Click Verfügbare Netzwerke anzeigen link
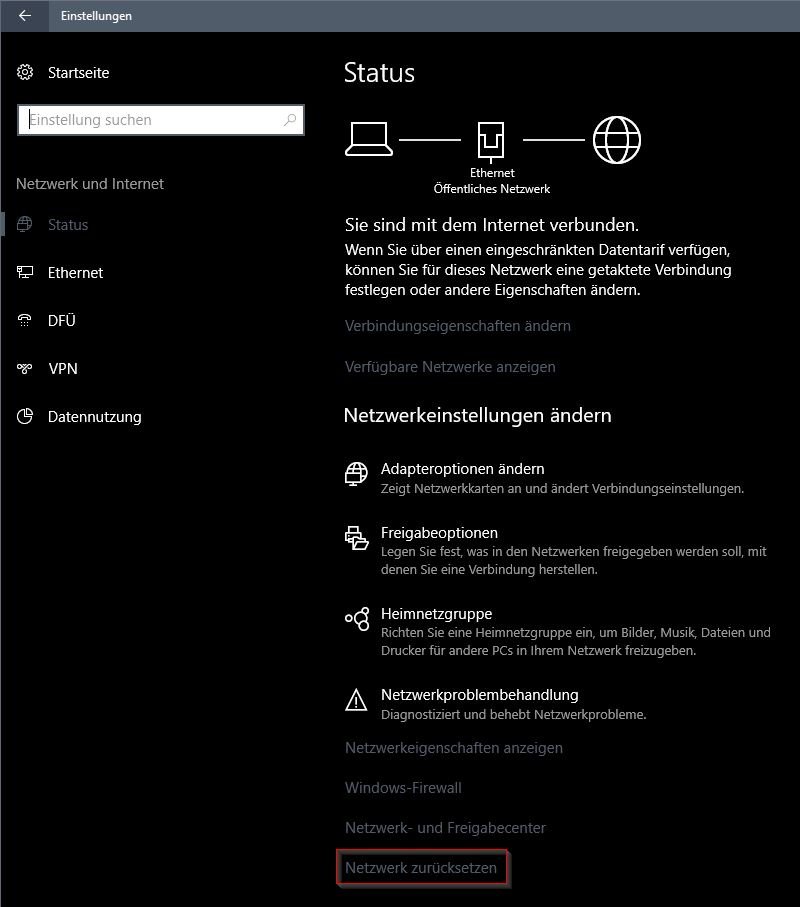Image resolution: width=800 pixels, height=907 pixels. [x=450, y=367]
